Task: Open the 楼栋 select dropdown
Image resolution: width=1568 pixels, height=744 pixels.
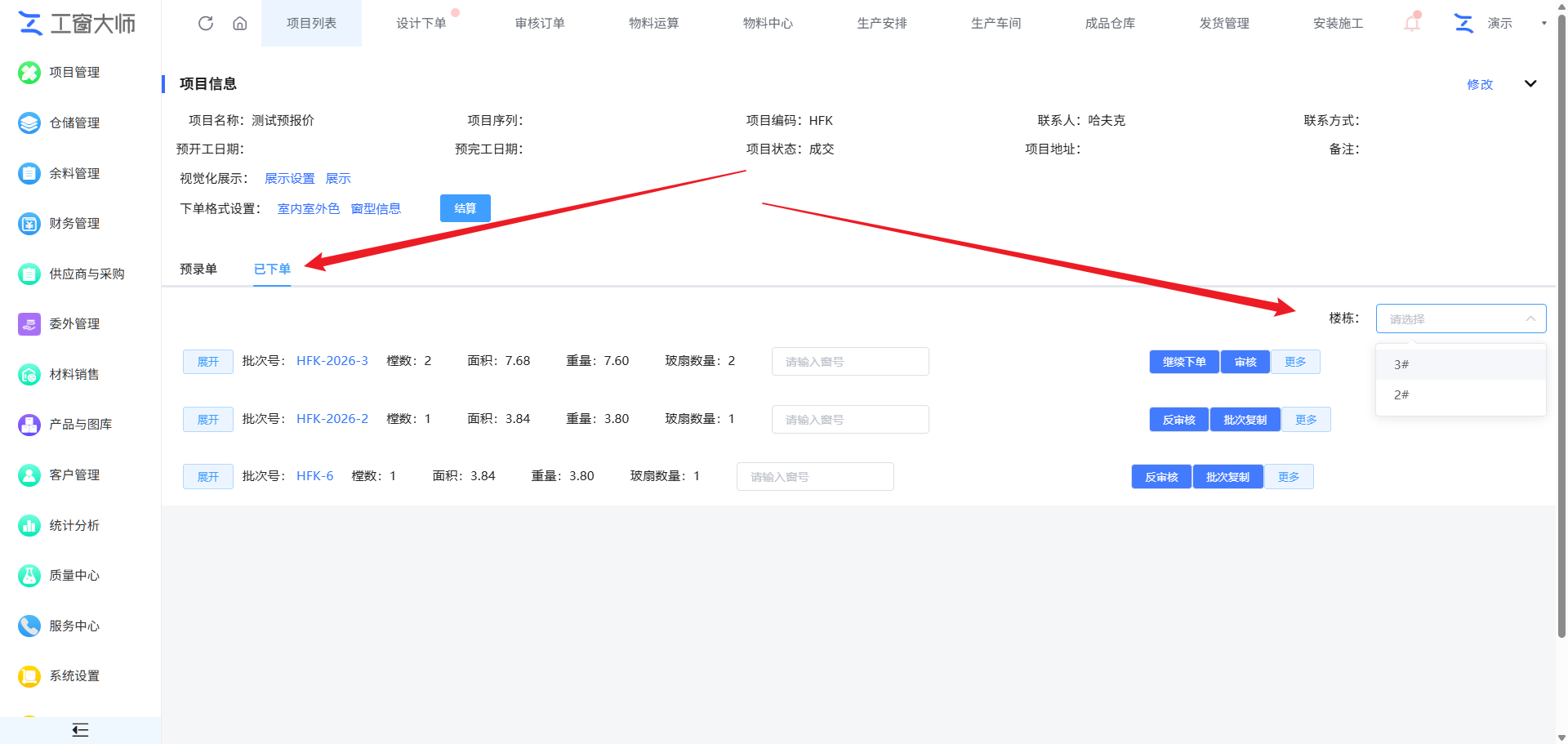Action: (1461, 319)
